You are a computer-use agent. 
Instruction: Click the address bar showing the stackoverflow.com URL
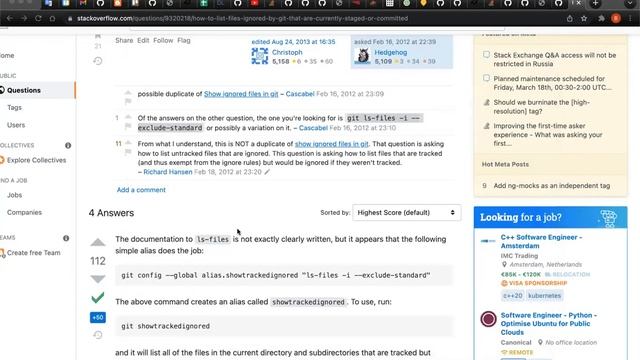point(242,18)
